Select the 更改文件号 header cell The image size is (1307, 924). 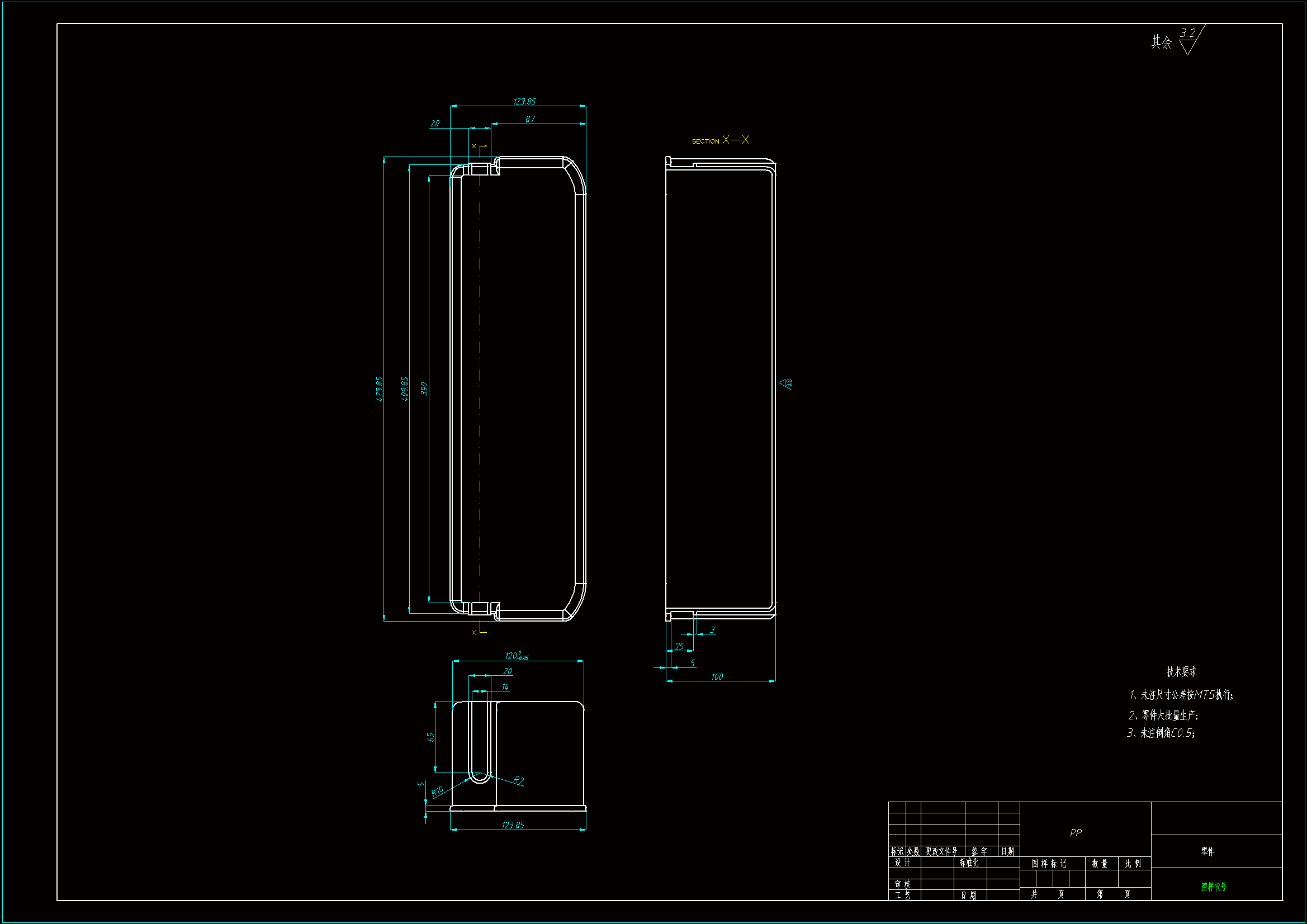941,852
